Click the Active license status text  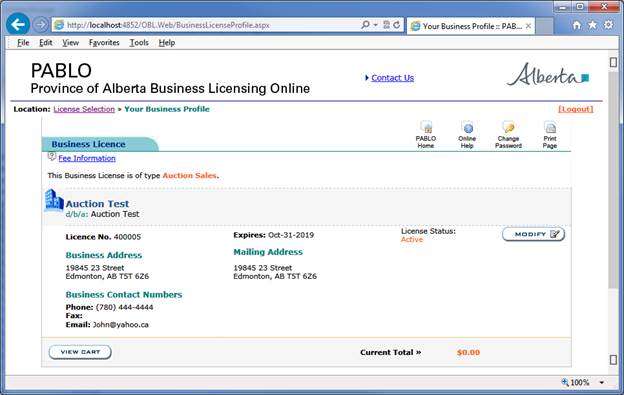(x=412, y=239)
